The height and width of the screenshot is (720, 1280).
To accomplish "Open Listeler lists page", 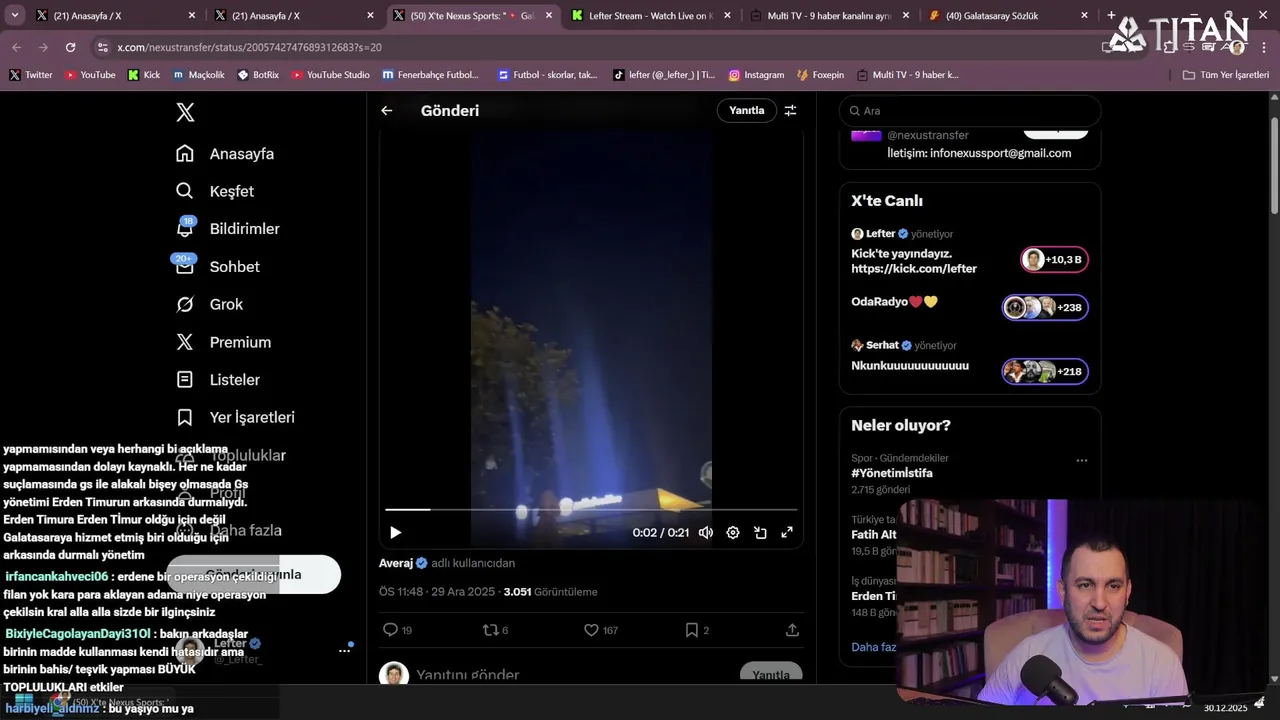I will click(218, 380).
